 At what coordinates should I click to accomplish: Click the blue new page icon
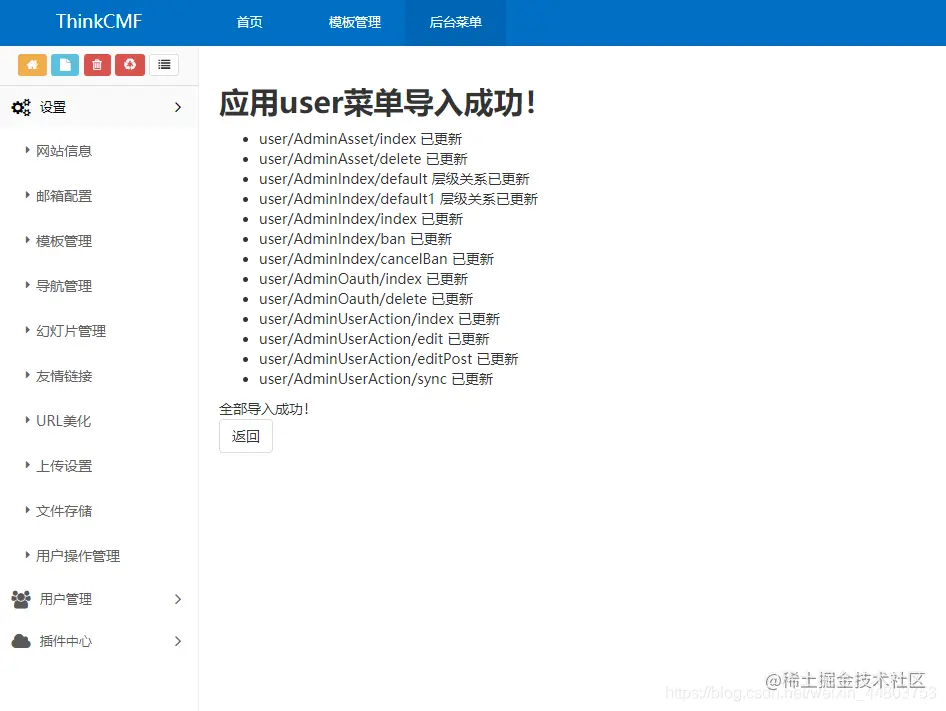tap(64, 64)
